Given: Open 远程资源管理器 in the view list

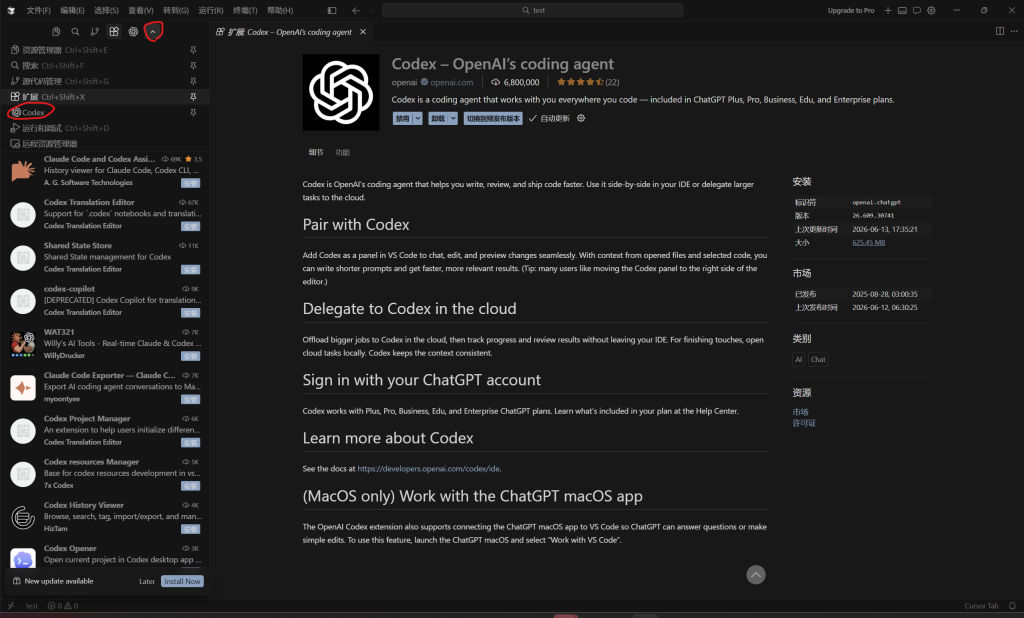Looking at the screenshot, I should pyautogui.click(x=104, y=144).
